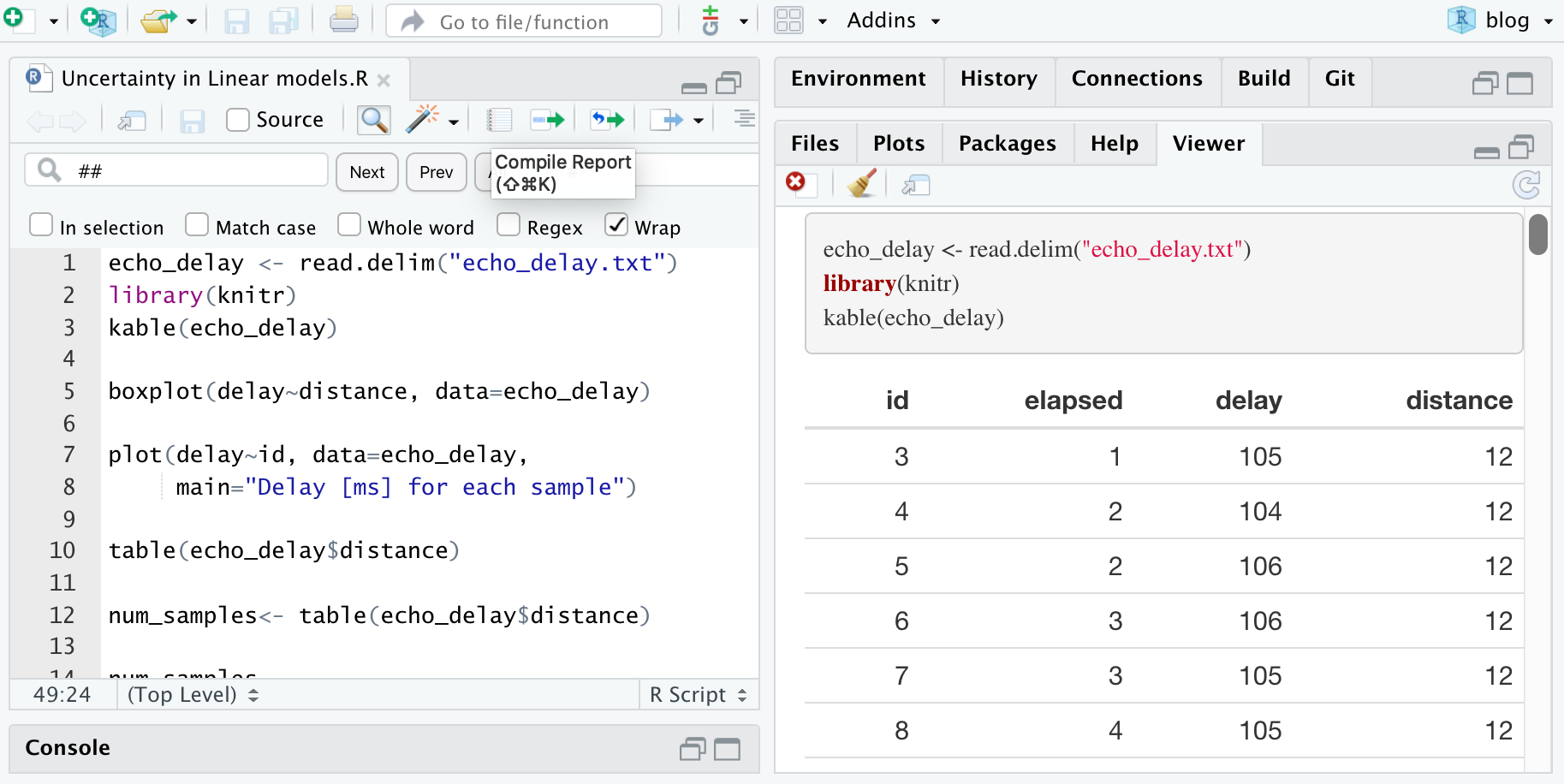The width and height of the screenshot is (1564, 784).
Task: Click the version control icon in the toolbar
Action: pyautogui.click(x=711, y=20)
